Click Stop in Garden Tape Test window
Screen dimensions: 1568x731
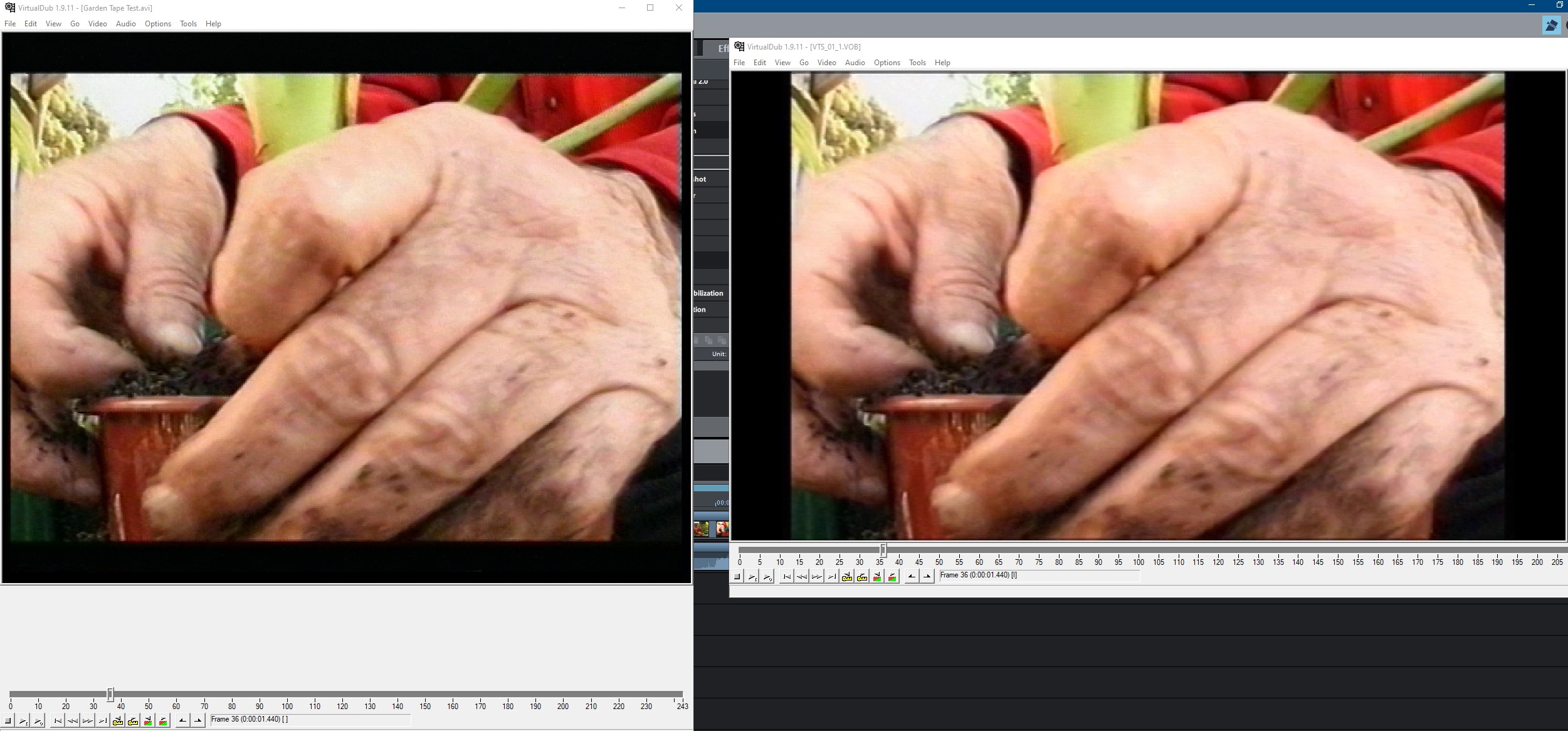click(x=8, y=721)
